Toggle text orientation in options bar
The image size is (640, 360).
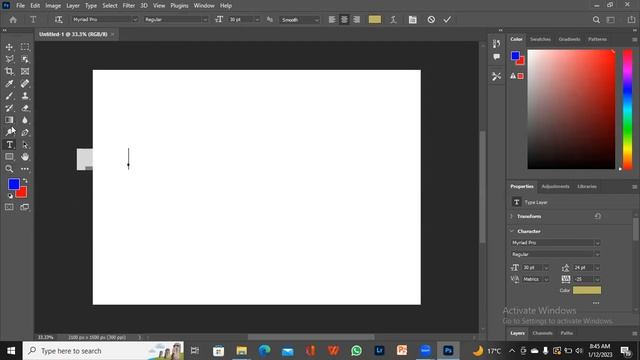click(x=58, y=20)
